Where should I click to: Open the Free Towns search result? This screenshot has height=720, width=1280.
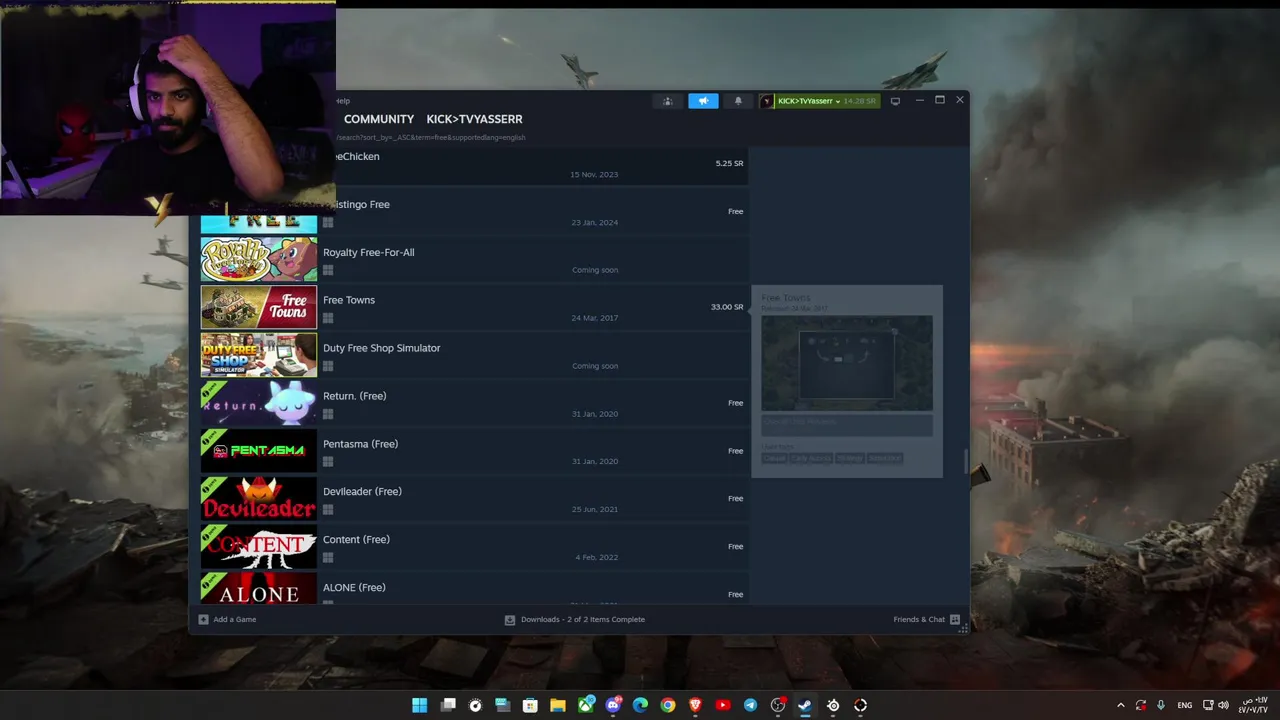tap(474, 307)
